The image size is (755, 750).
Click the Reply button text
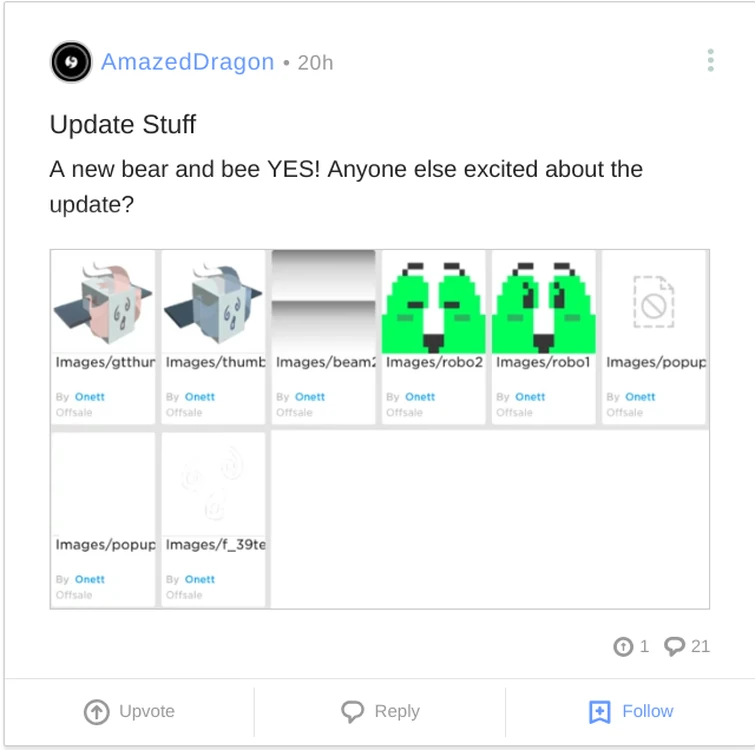coord(397,711)
